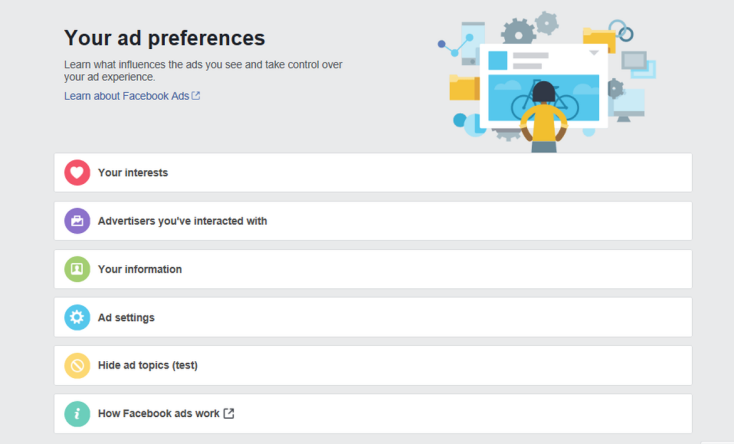
Task: Click the dropdown arrow on illustrated ad card
Action: click(x=594, y=52)
